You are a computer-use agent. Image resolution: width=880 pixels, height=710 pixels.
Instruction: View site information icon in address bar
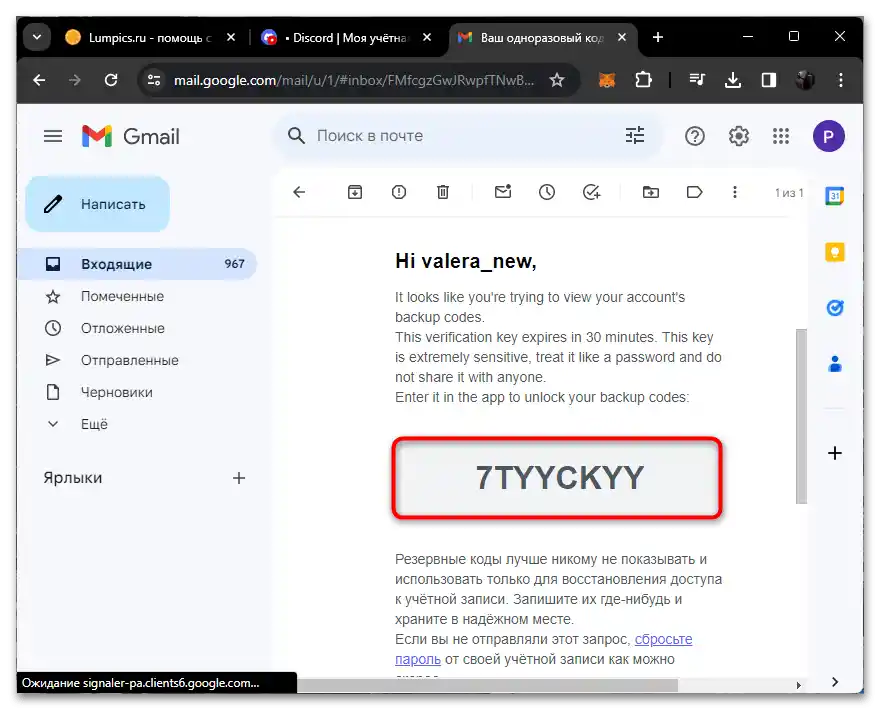tap(154, 80)
